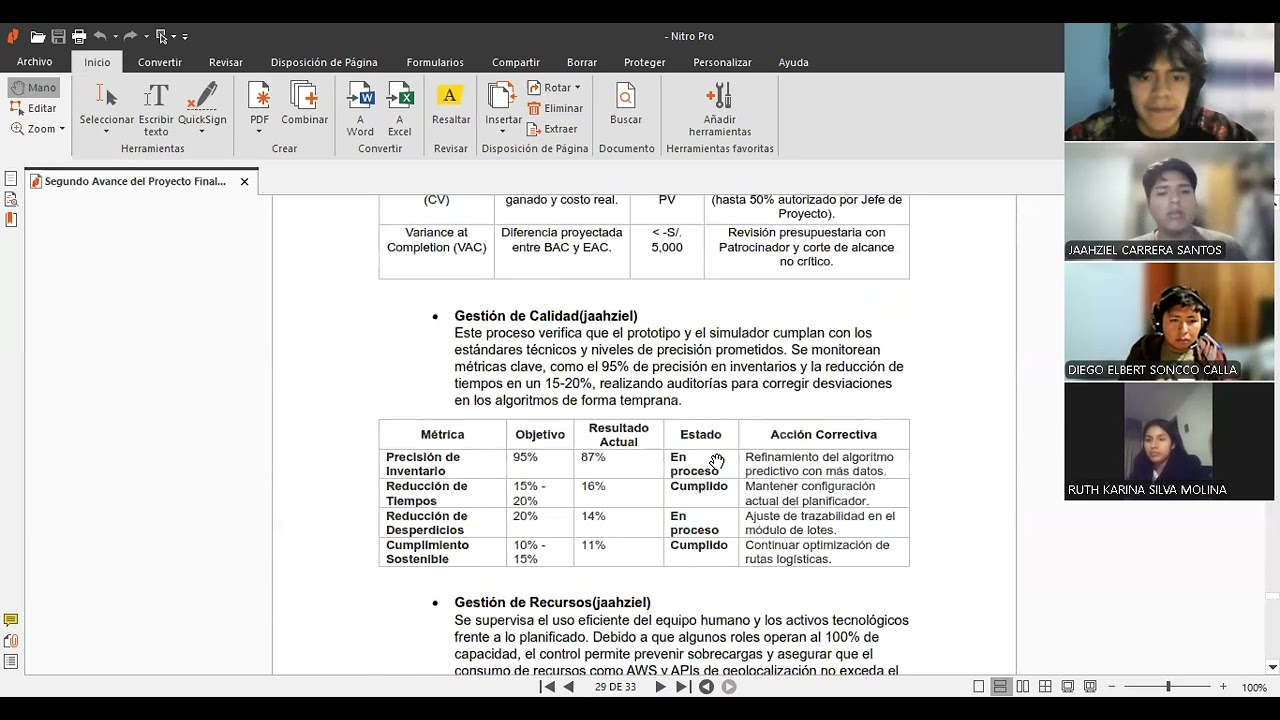This screenshot has width=1280, height=720.
Task: Toggle continuous page view
Action: coord(1001,687)
